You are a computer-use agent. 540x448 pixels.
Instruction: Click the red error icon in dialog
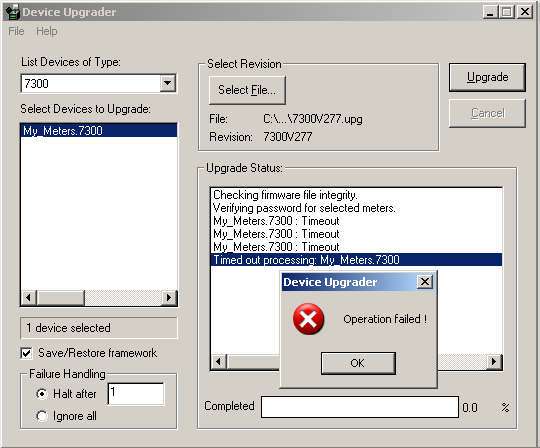(x=308, y=319)
